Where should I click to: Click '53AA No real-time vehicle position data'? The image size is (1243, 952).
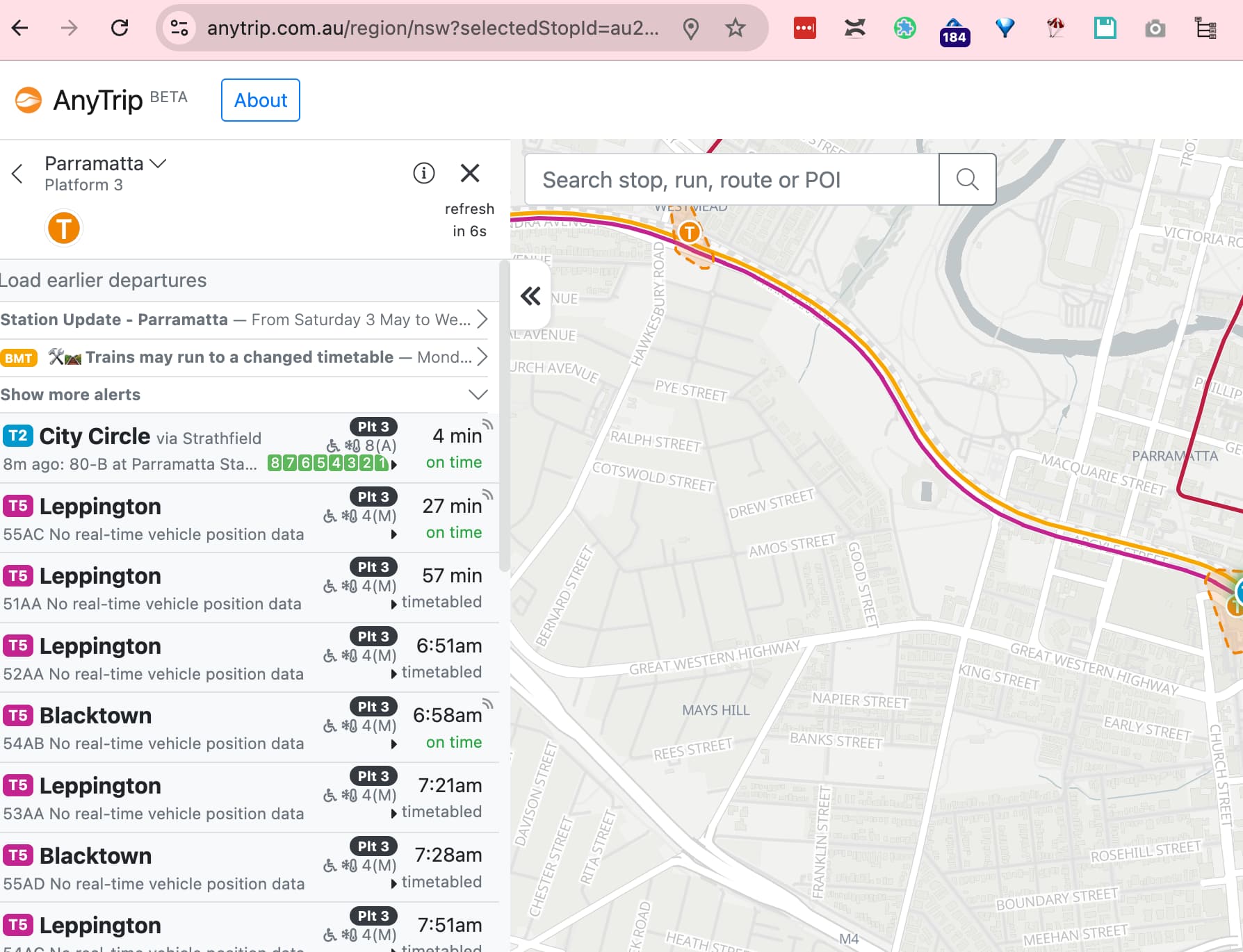[154, 814]
